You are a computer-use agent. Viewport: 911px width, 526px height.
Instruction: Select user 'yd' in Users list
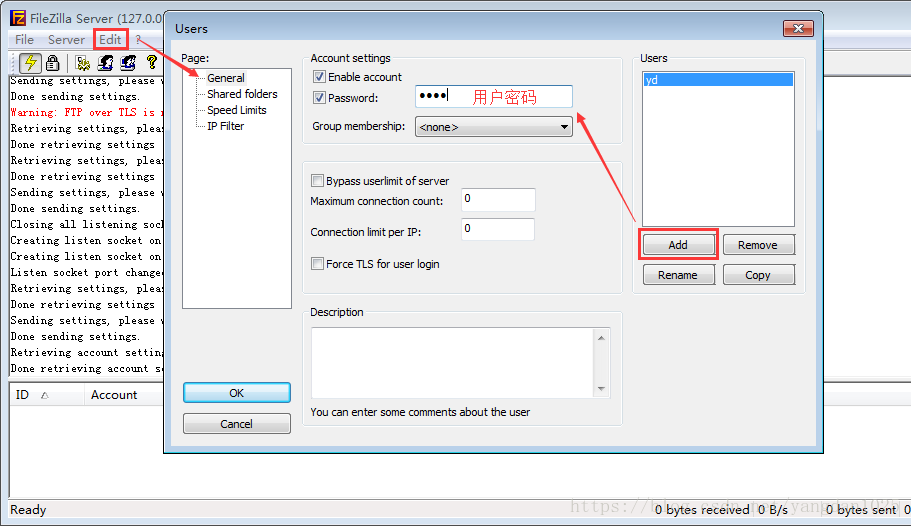718,80
